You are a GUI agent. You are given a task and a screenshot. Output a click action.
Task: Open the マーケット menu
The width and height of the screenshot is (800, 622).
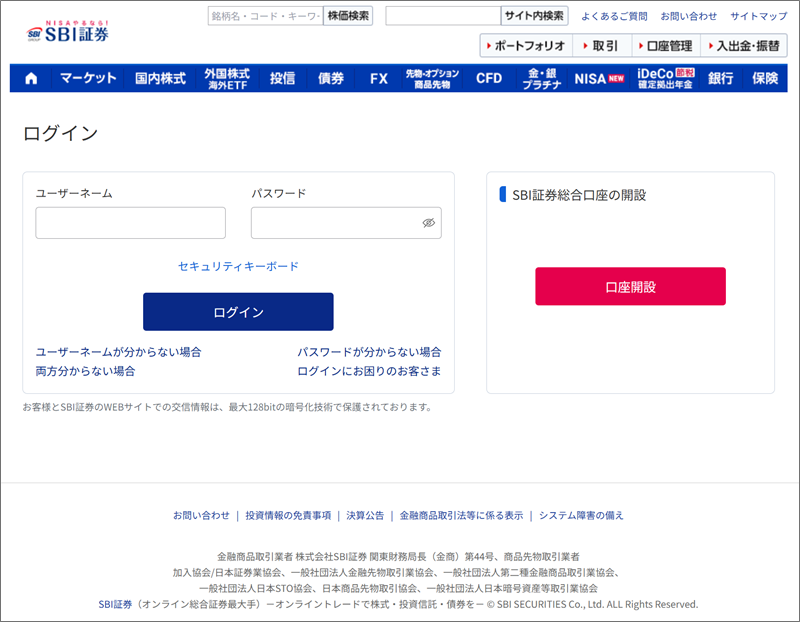click(x=88, y=78)
